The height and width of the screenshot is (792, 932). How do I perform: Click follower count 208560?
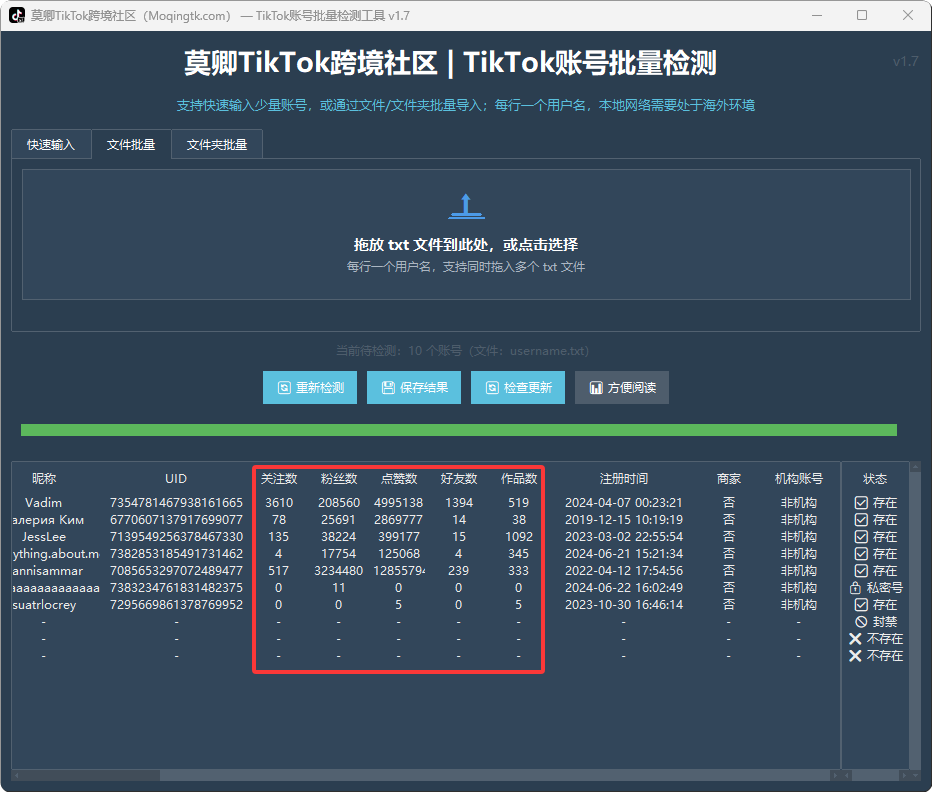tap(339, 502)
